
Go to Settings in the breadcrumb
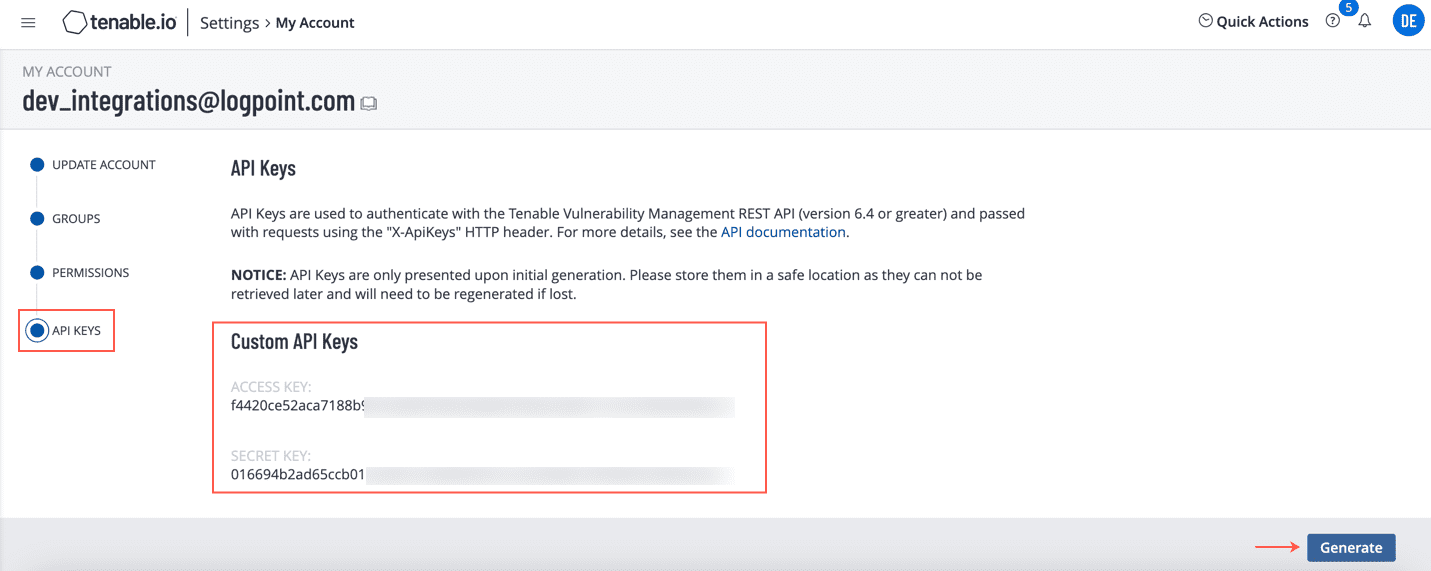(x=229, y=22)
